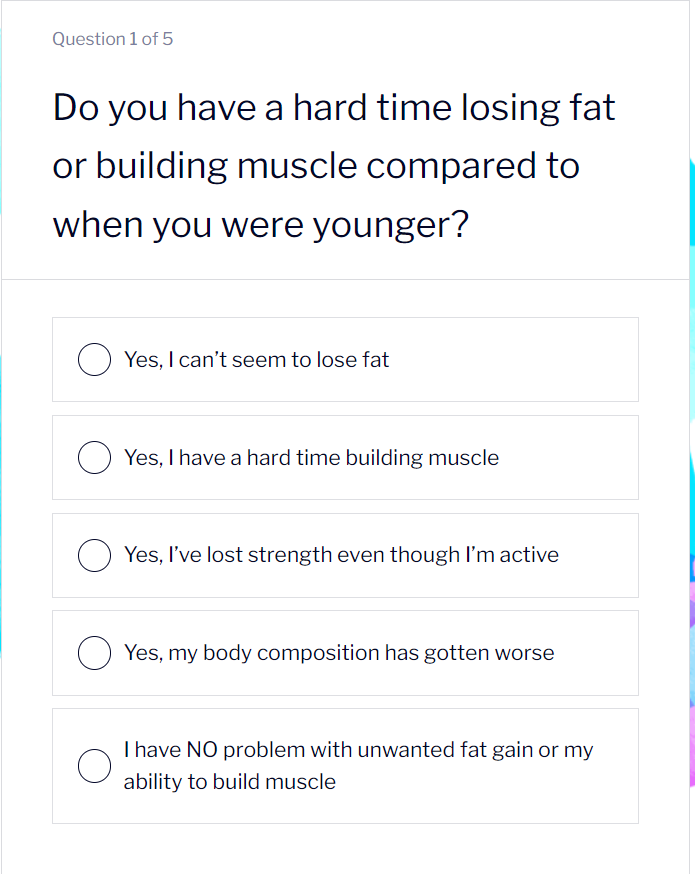Screen dimensions: 695x877
Task: Click the second answer card about building muscle
Action: click(345, 457)
